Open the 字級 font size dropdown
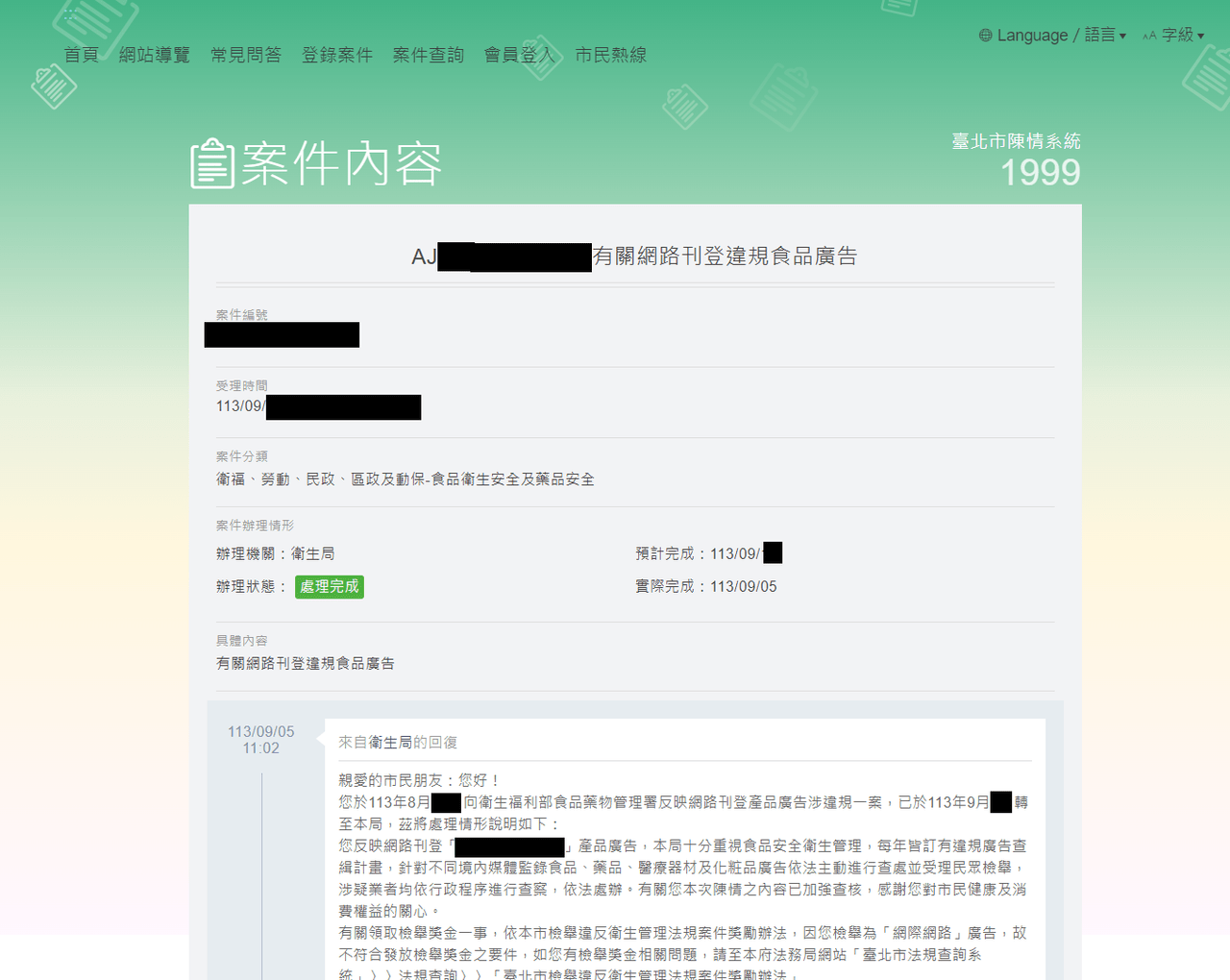This screenshot has height=980, width=1230. [x=1178, y=36]
